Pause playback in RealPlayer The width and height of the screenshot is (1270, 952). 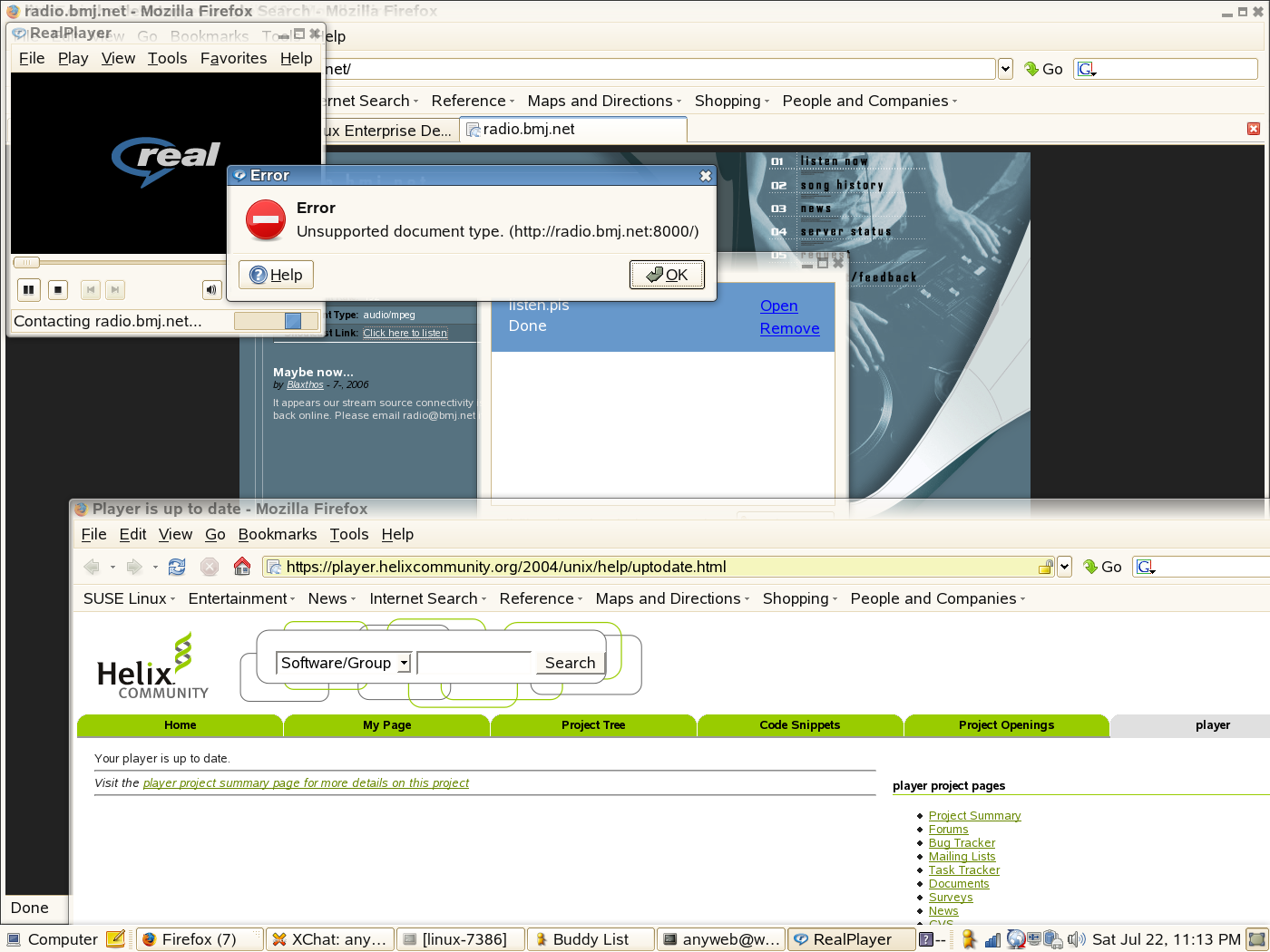point(29,290)
